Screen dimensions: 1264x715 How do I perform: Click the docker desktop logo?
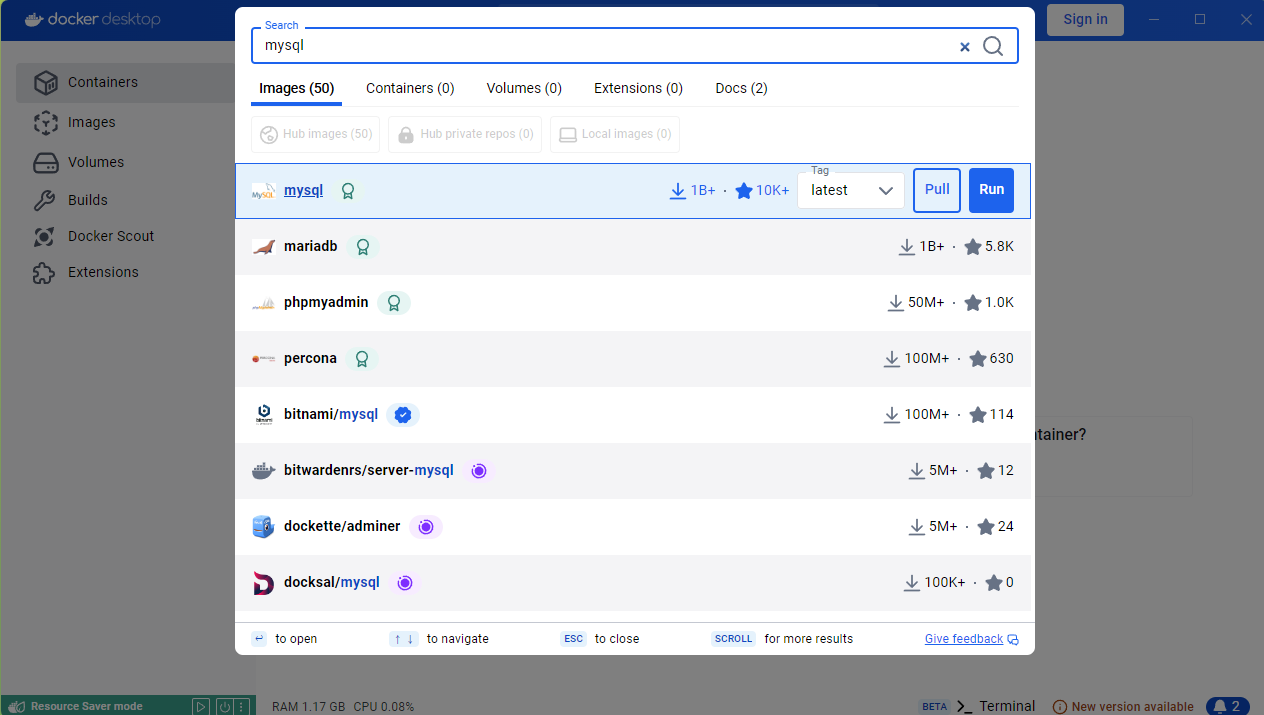coord(92,19)
